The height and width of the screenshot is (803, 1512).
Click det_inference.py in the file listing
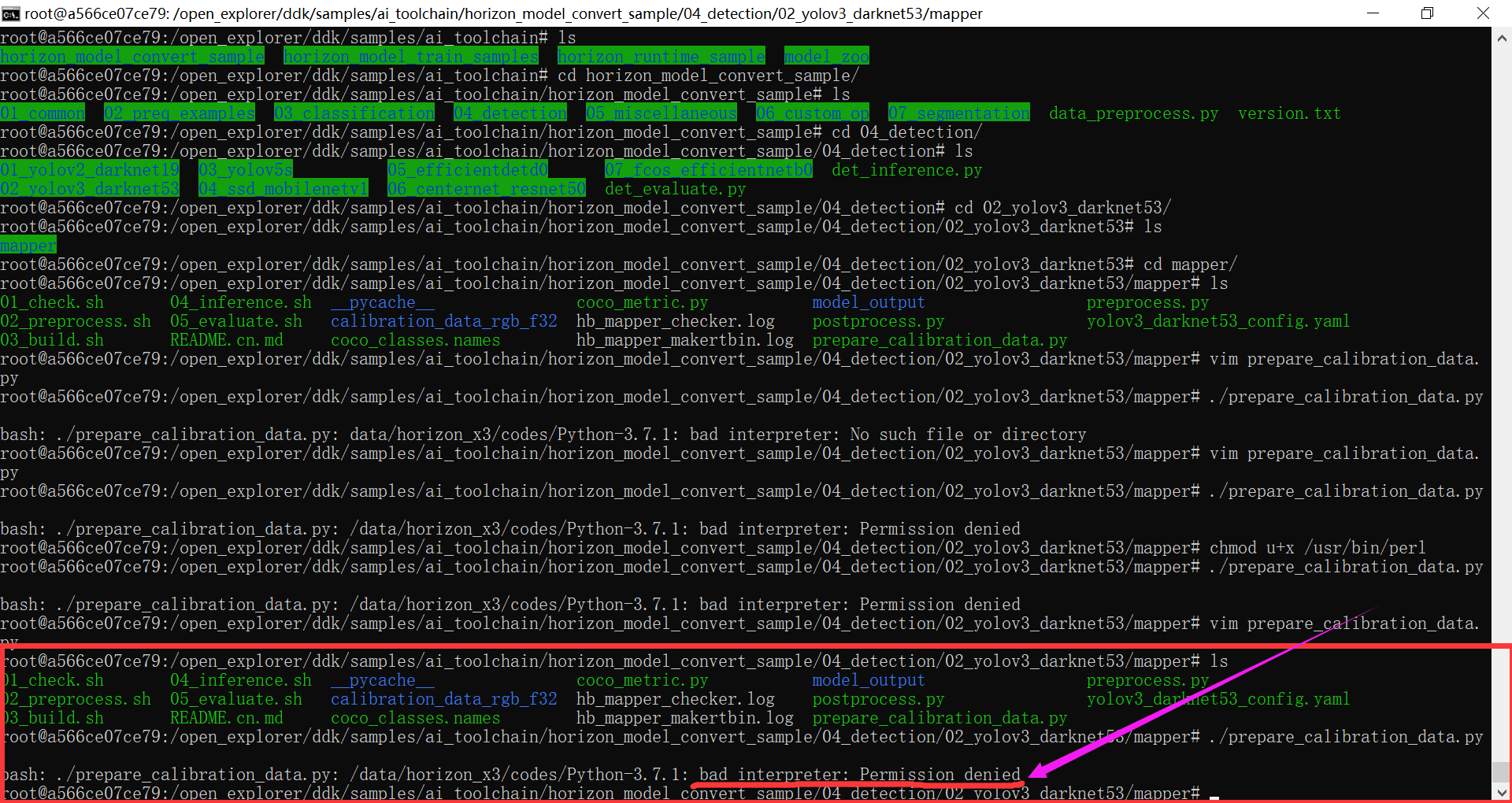[906, 170]
